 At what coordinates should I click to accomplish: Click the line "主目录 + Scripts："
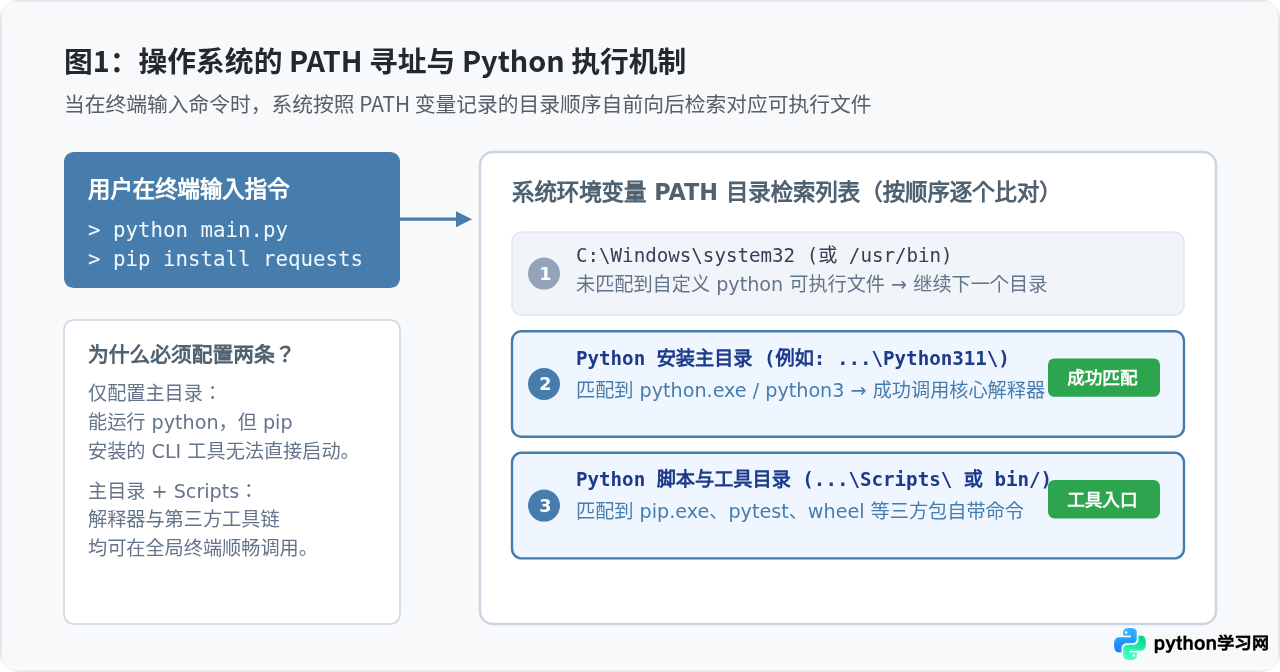pos(172,491)
